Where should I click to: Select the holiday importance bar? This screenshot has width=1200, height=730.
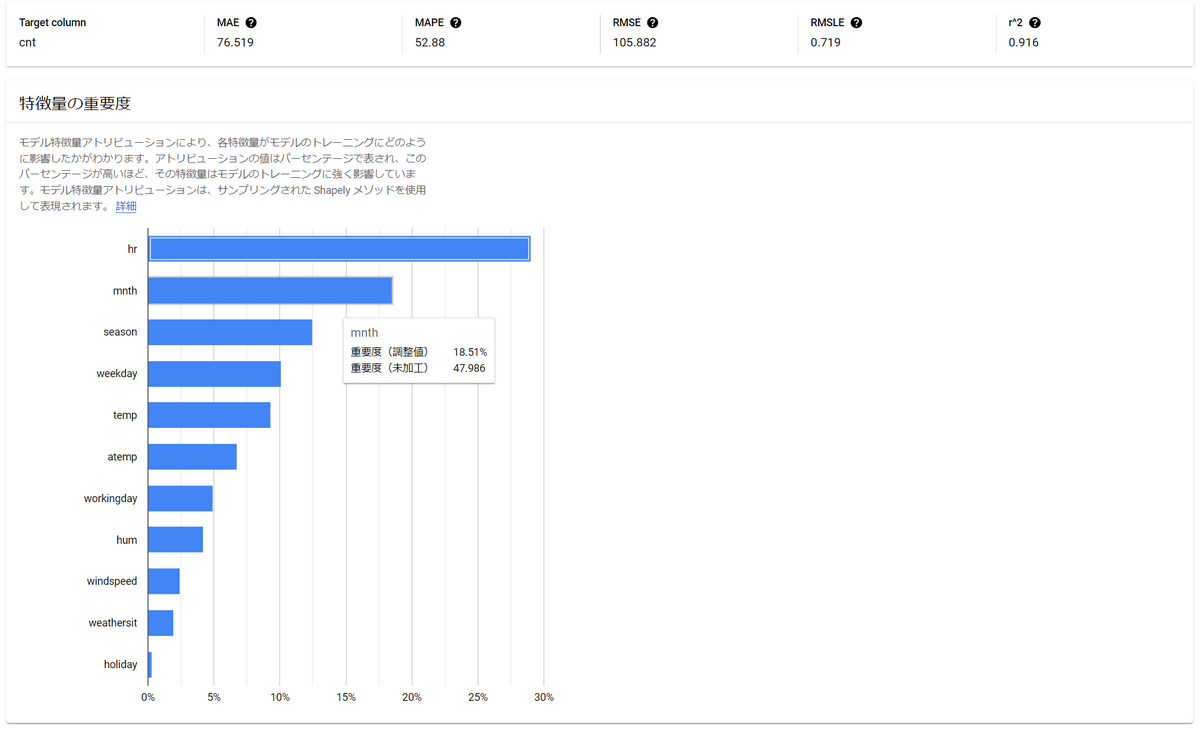pos(150,665)
